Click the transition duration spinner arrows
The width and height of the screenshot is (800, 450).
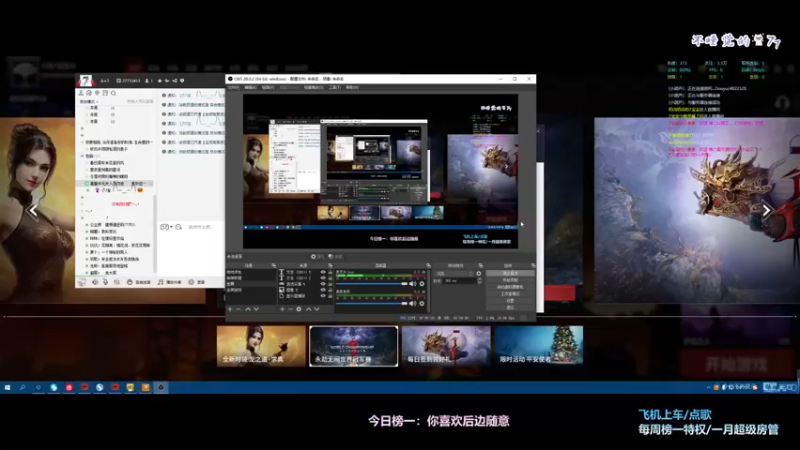pos(479,281)
